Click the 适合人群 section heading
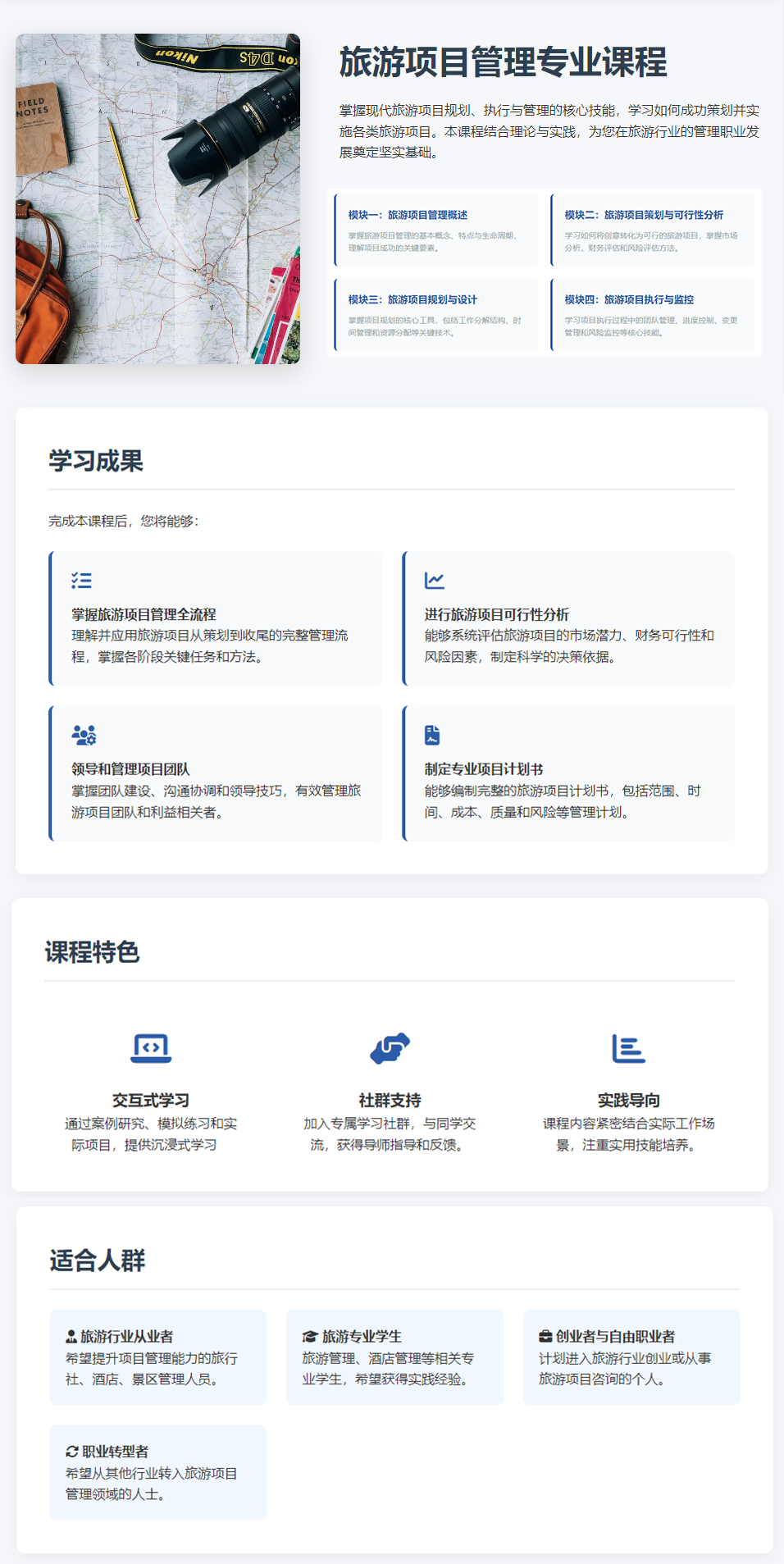784x1564 pixels. [97, 1261]
